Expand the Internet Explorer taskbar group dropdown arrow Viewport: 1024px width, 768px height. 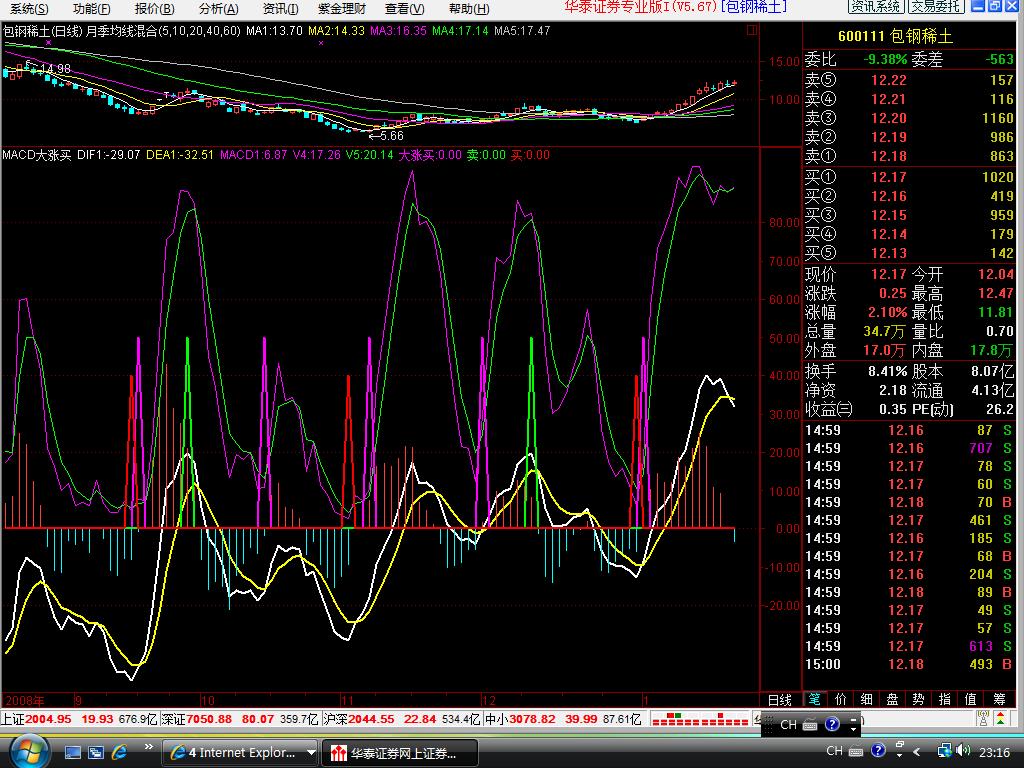(x=311, y=753)
